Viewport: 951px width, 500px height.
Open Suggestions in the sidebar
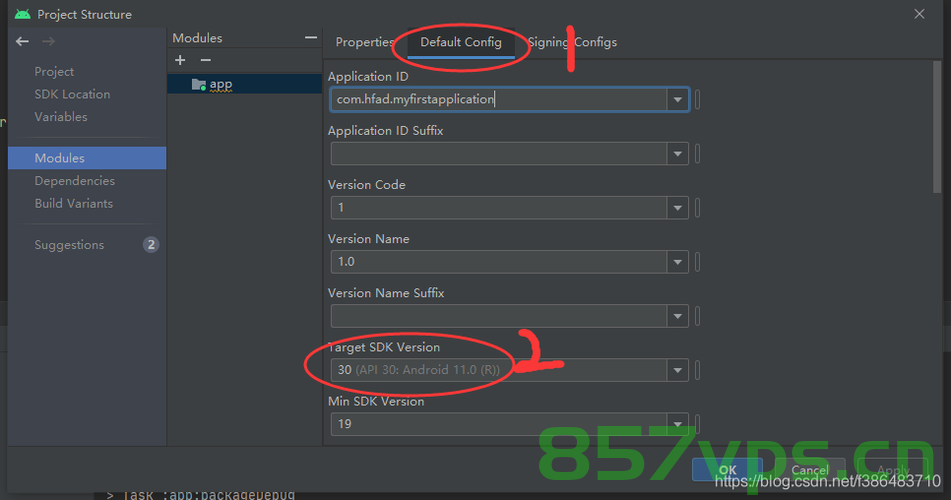(69, 245)
